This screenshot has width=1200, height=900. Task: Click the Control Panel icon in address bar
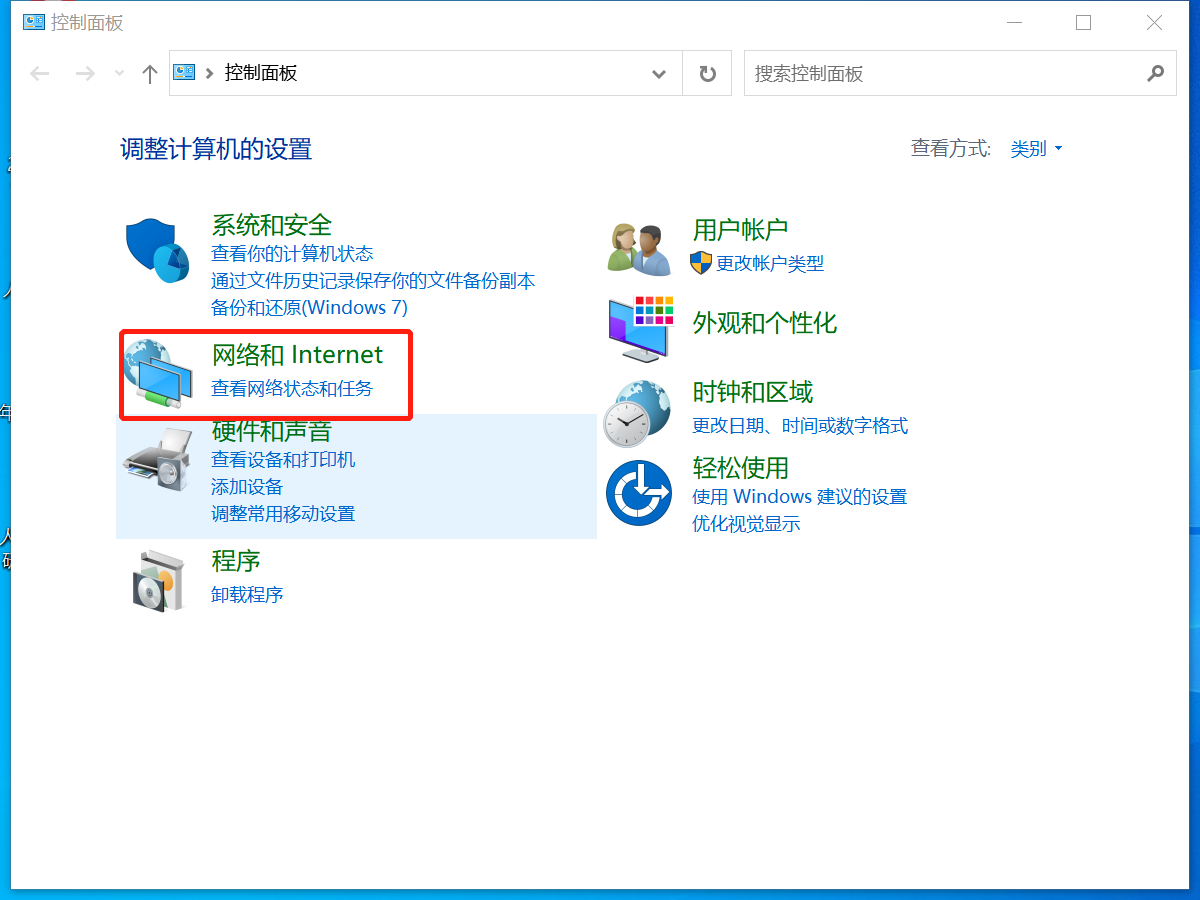click(x=183, y=71)
